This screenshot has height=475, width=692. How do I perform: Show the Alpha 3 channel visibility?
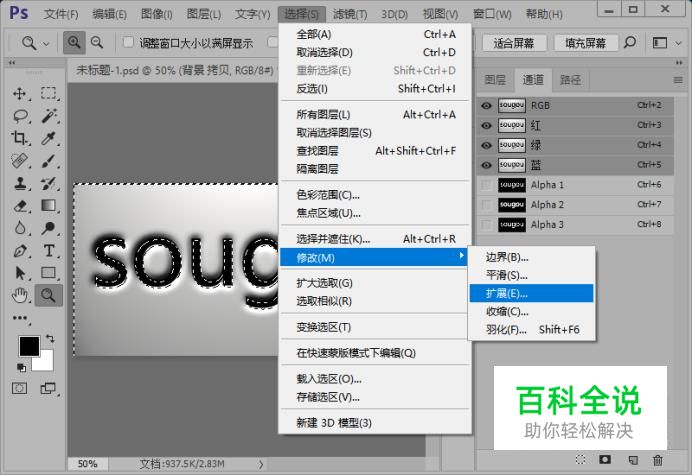(x=486, y=225)
